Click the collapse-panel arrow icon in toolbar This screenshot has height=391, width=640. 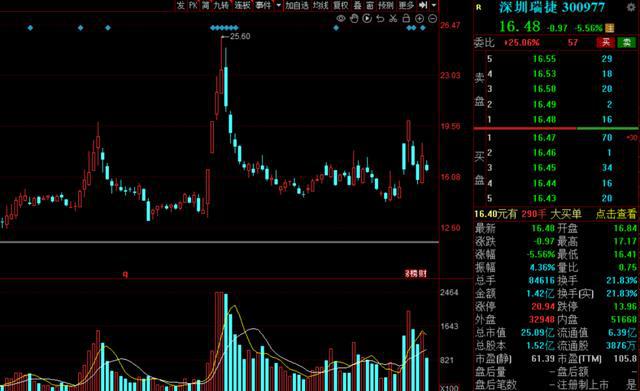click(423, 5)
